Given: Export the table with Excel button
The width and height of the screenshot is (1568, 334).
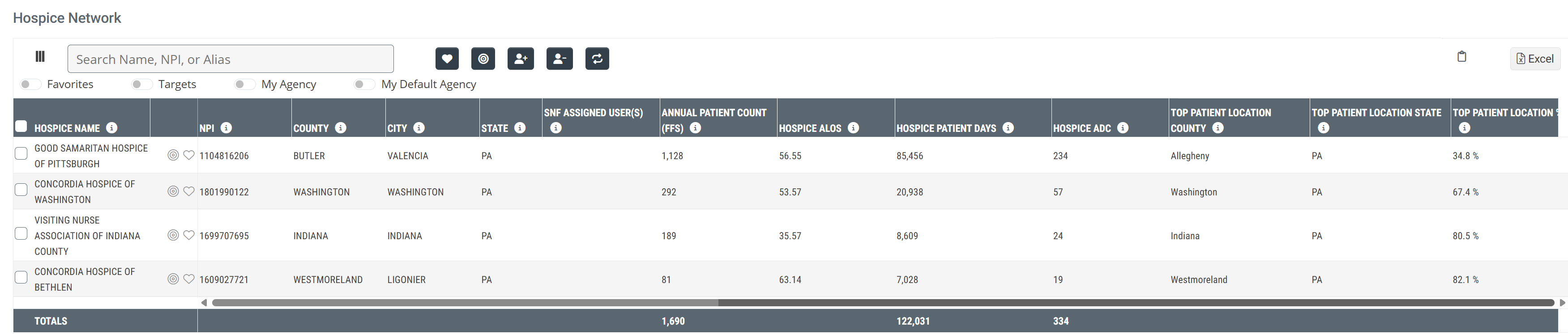Looking at the screenshot, I should coord(1534,59).
